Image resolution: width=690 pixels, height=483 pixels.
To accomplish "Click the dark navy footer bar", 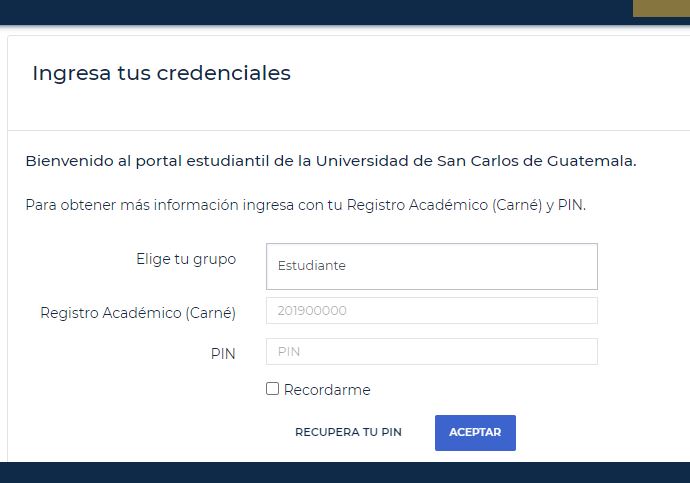I will (x=345, y=472).
